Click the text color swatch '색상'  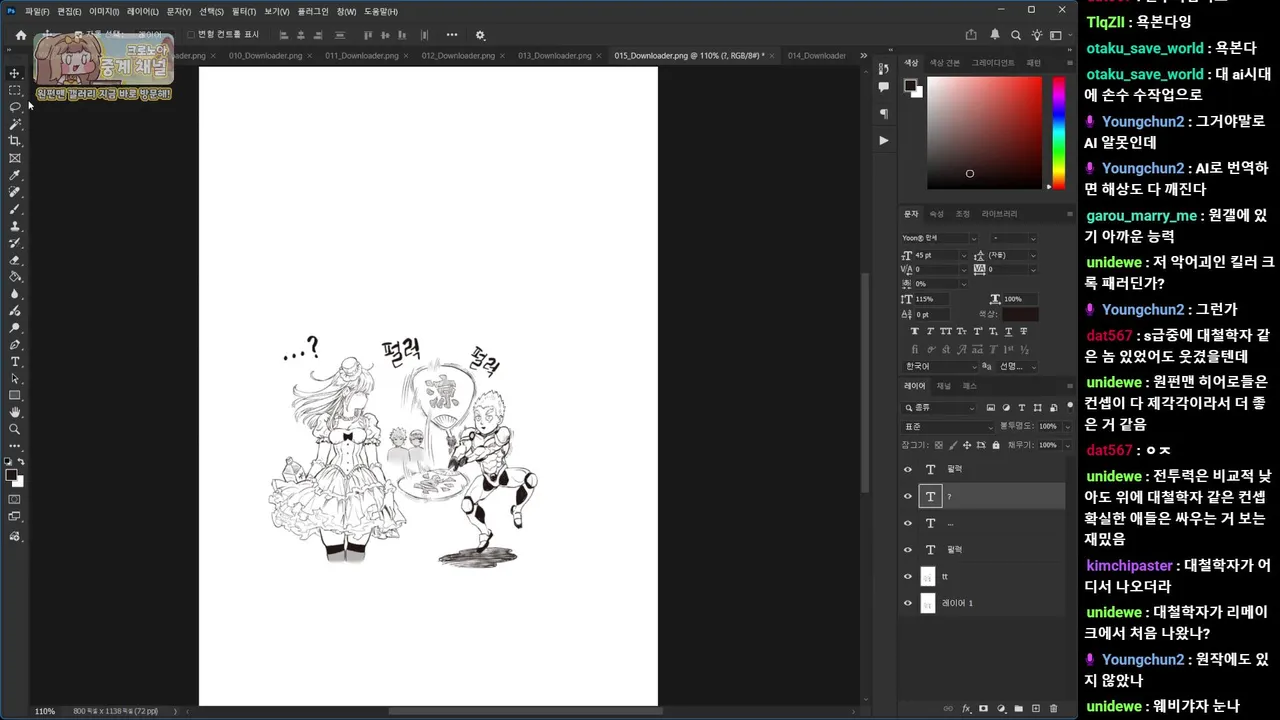coord(1021,315)
